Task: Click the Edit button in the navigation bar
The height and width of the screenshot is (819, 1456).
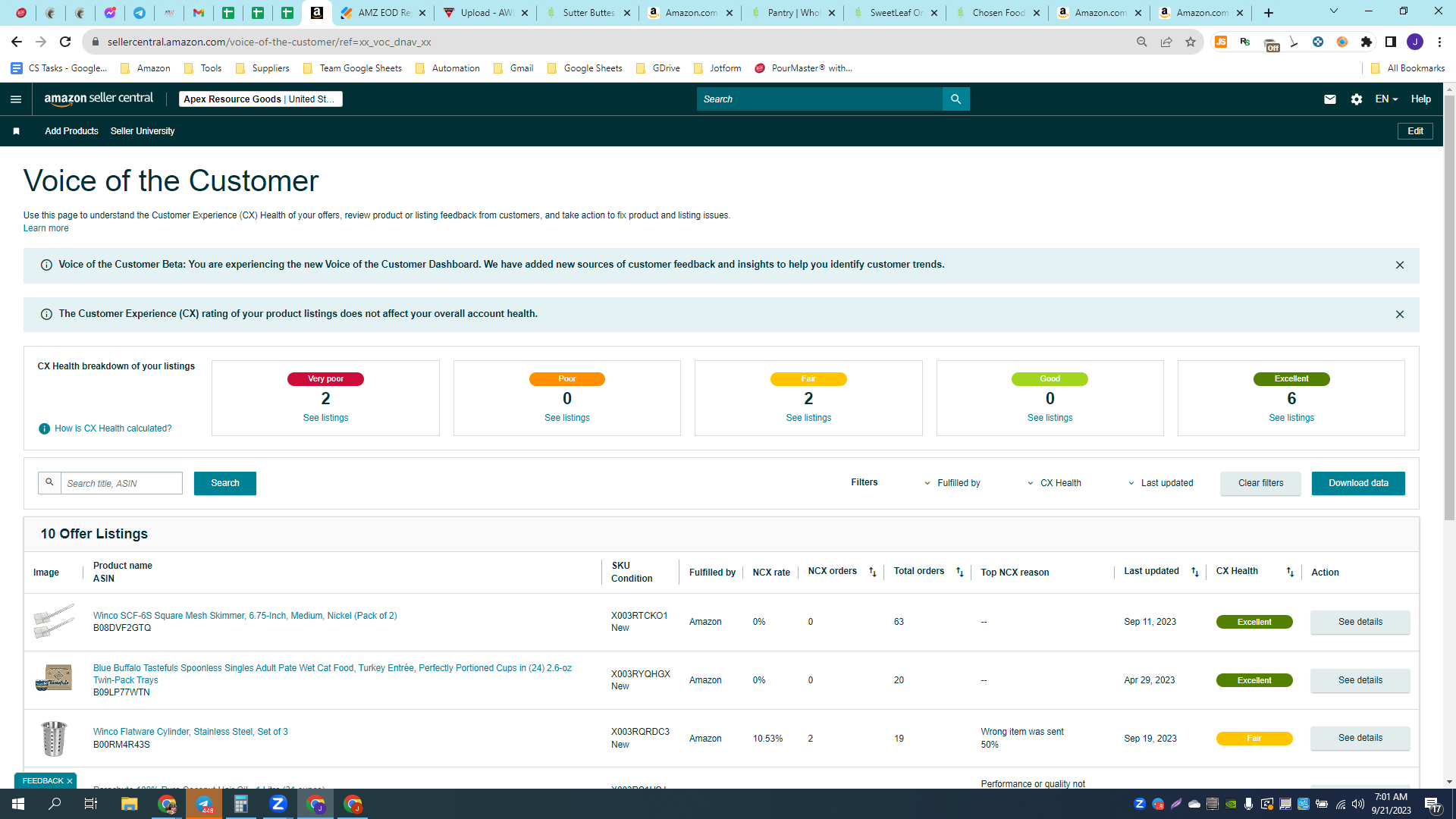Action: [1415, 131]
